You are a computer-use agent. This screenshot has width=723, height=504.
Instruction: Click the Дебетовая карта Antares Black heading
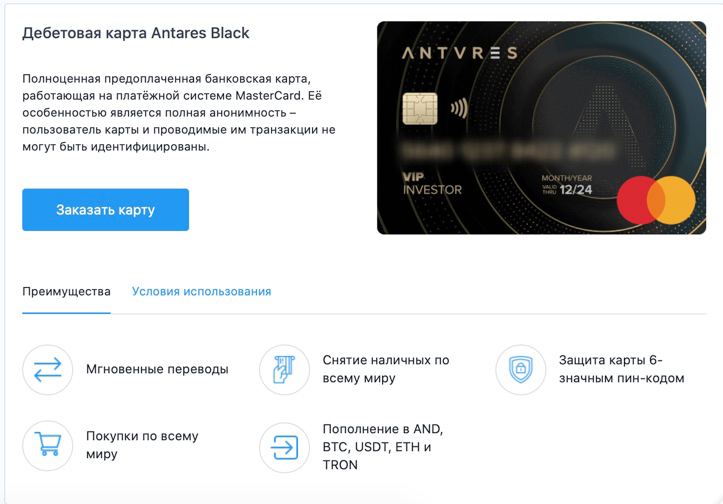(x=136, y=33)
